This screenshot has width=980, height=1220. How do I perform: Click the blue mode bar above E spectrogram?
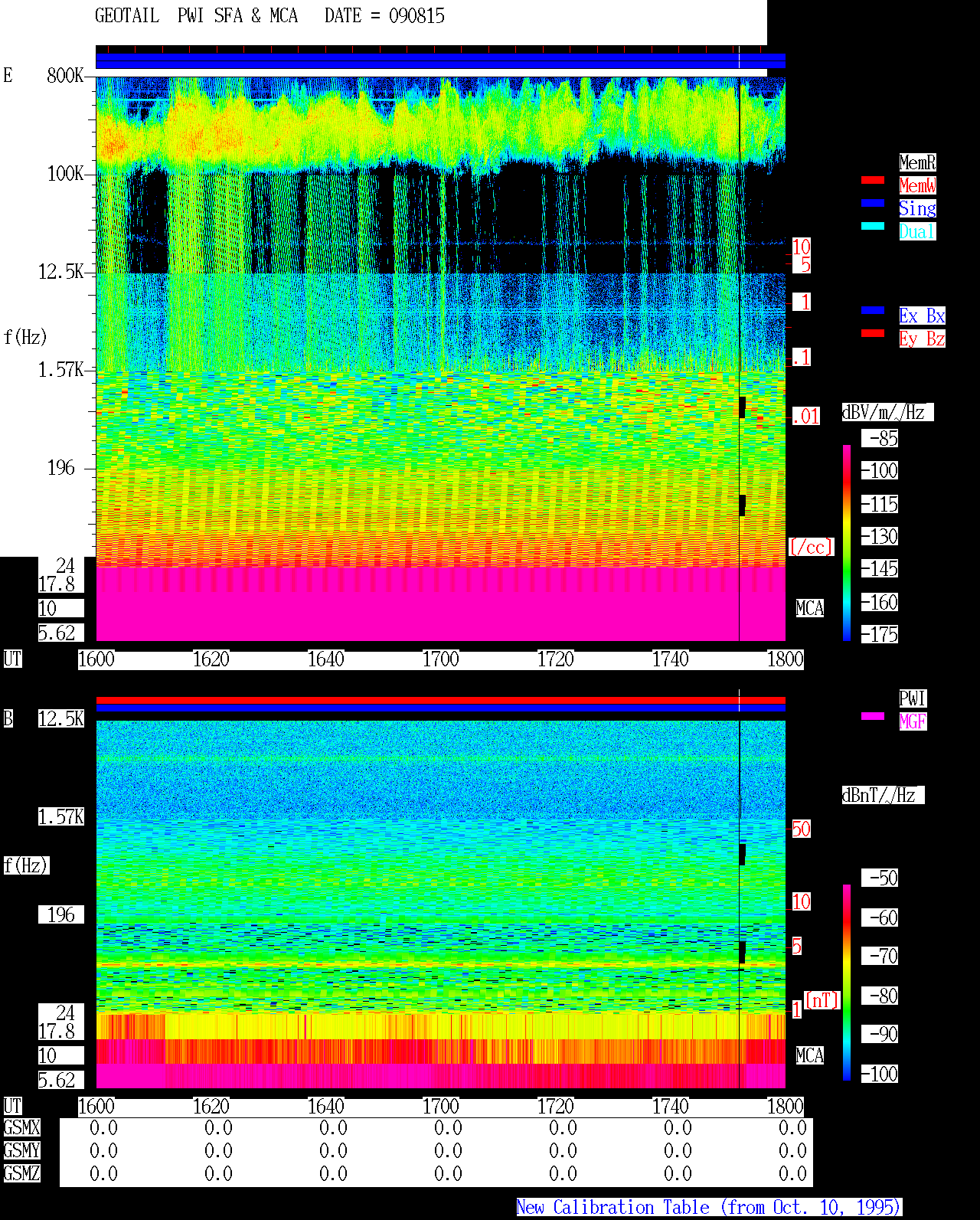click(x=440, y=61)
